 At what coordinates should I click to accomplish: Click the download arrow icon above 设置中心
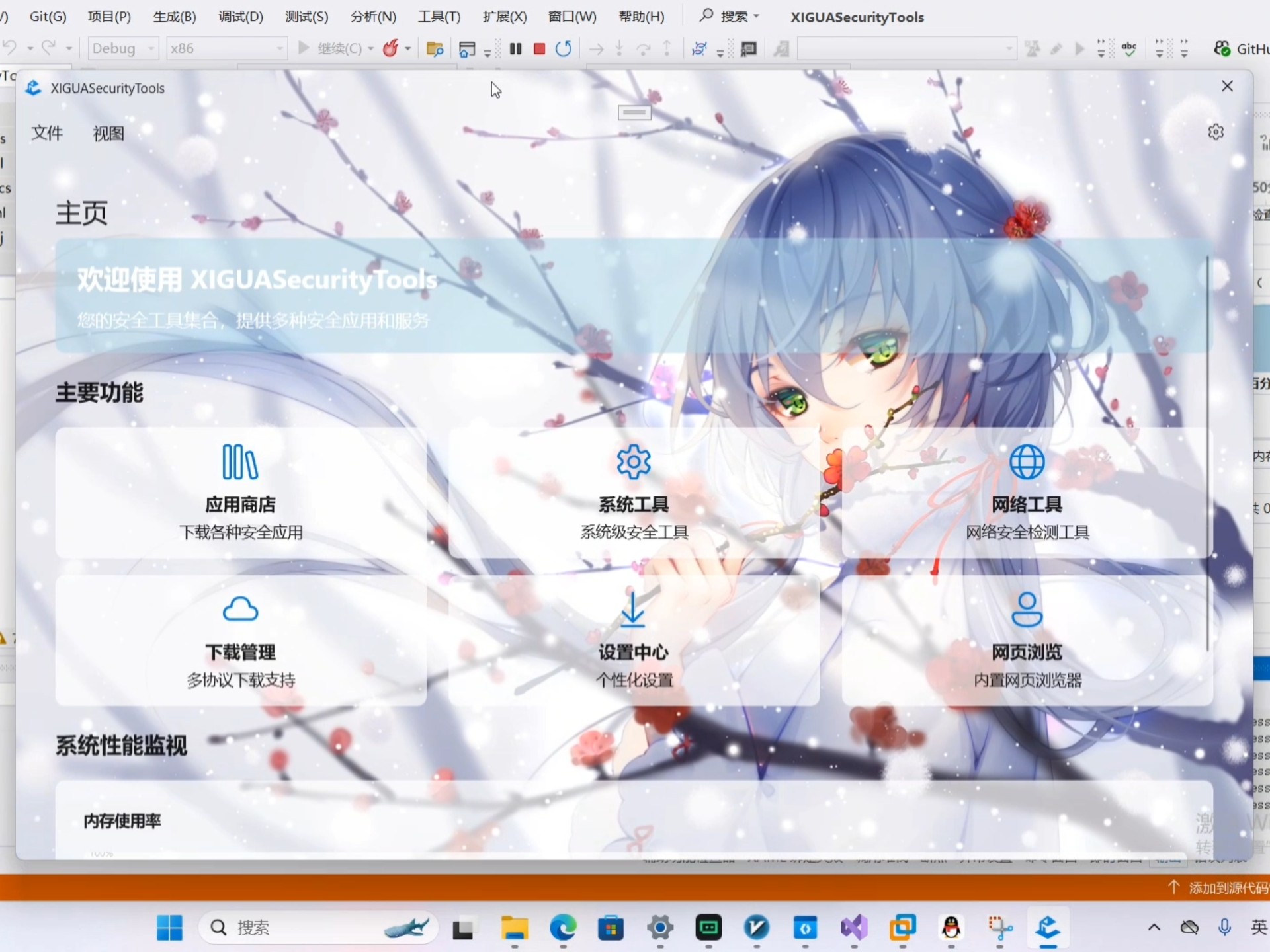tap(633, 609)
